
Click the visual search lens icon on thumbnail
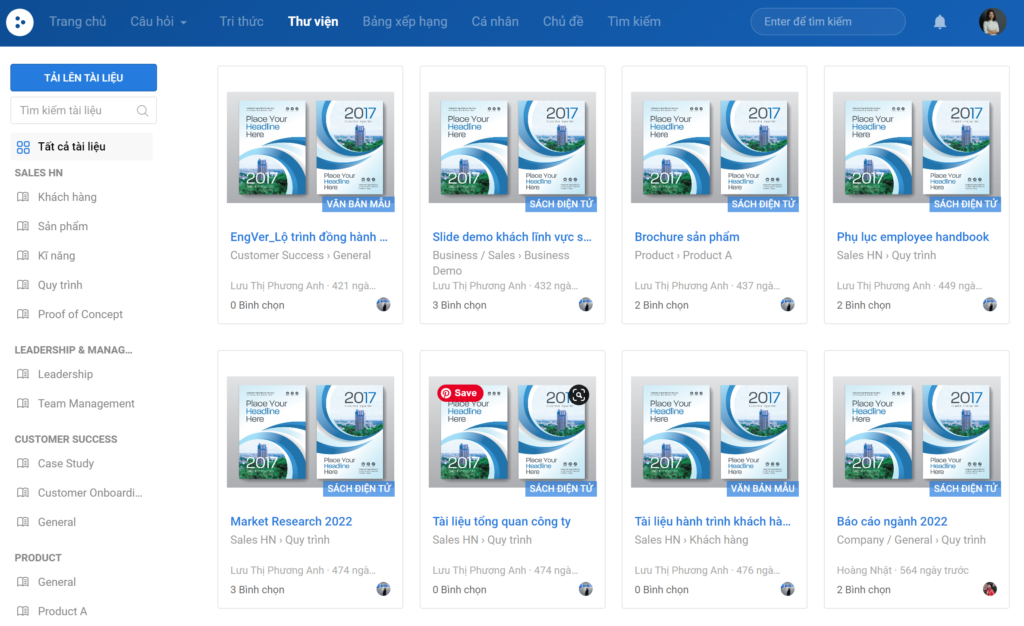click(x=579, y=395)
